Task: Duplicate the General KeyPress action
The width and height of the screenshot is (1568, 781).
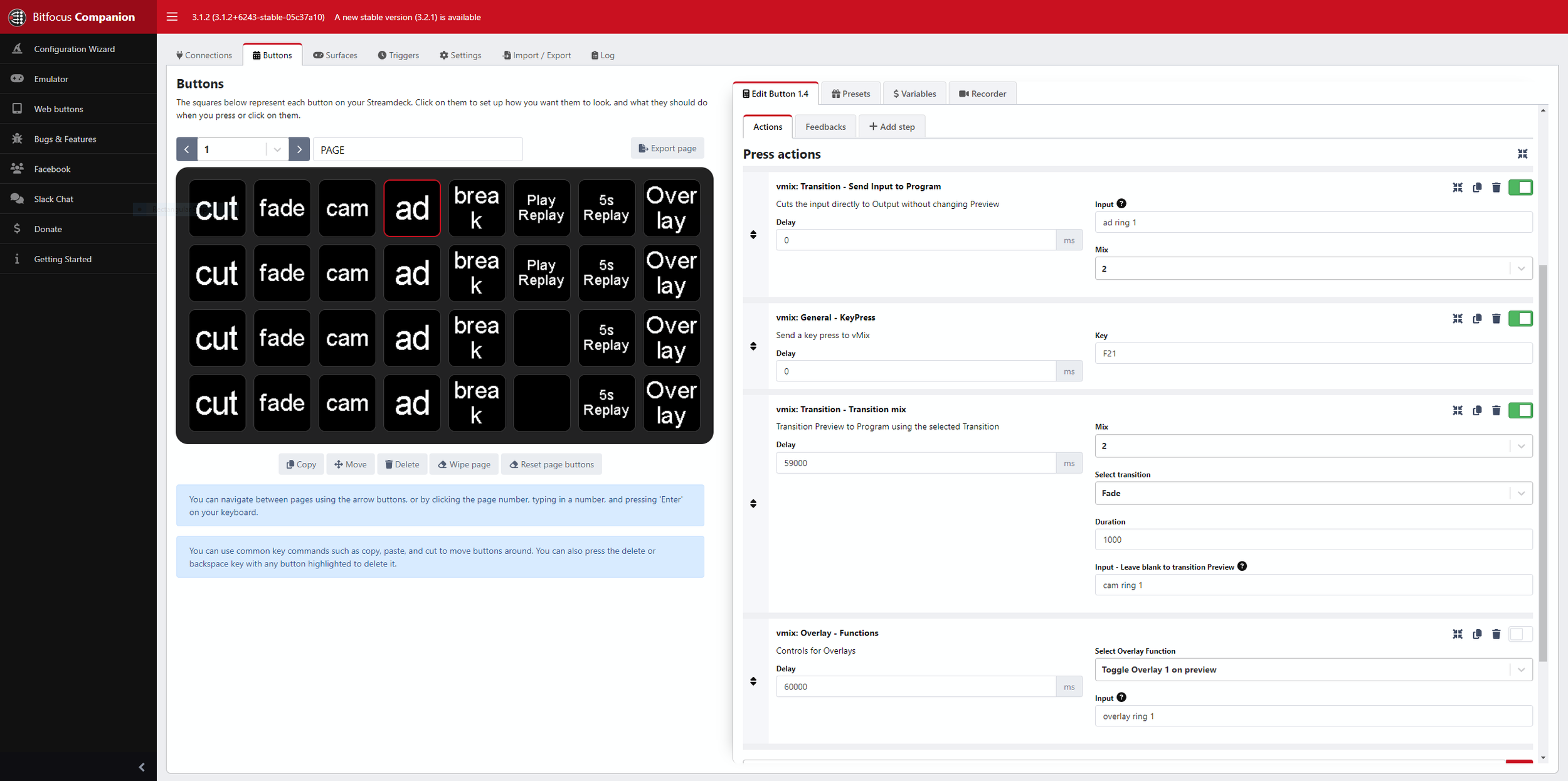Action: click(1477, 319)
